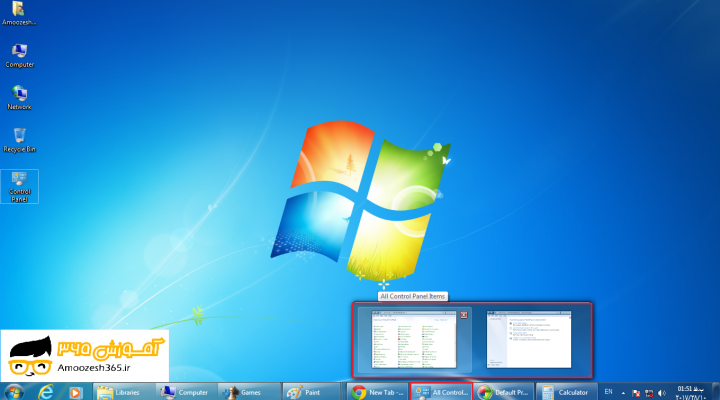Switch to the Default Programs taskbar window
Screen dimensions: 720x400
click(x=504, y=392)
